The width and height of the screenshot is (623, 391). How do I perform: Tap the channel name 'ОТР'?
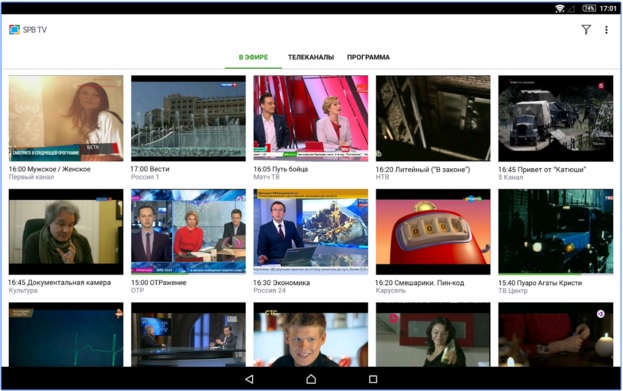point(137,290)
